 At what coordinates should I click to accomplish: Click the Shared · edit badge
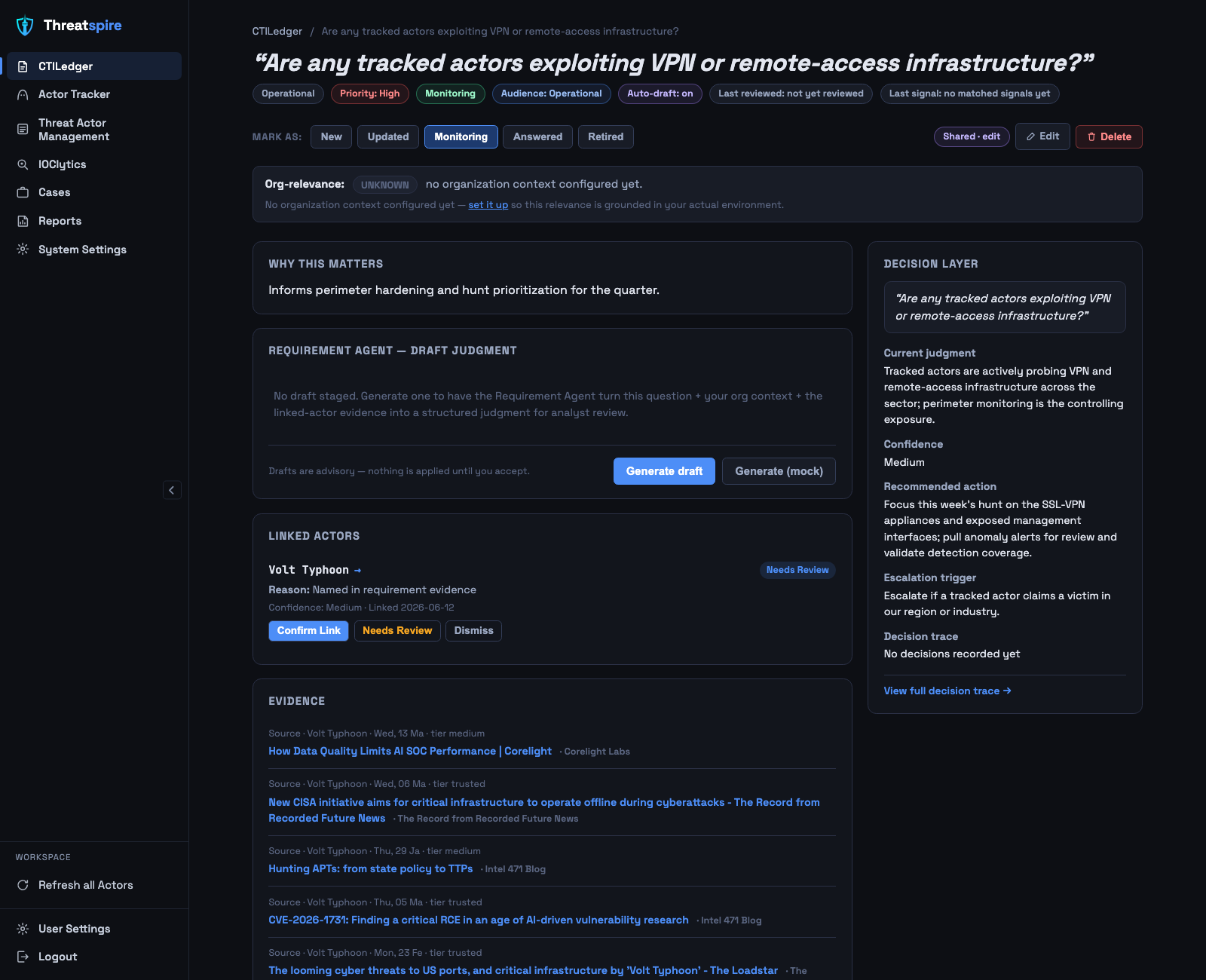tap(972, 136)
